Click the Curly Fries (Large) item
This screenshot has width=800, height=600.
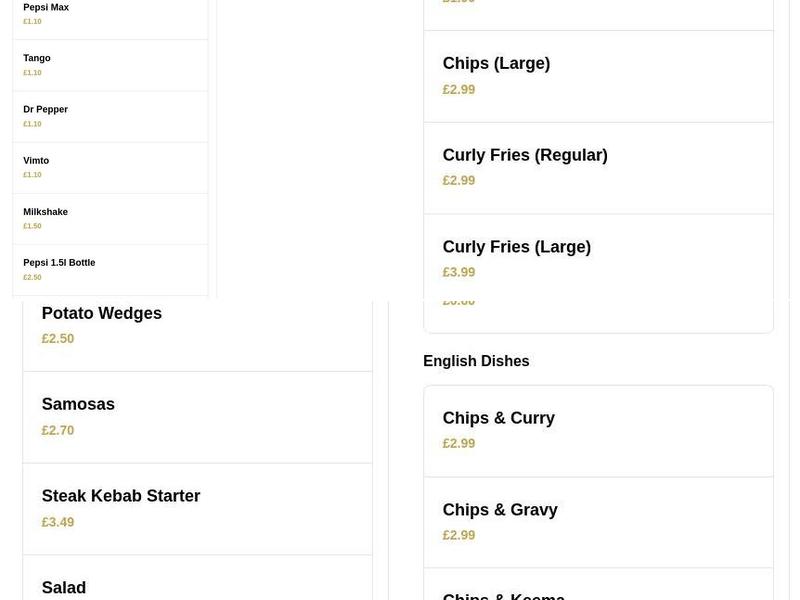517,246
